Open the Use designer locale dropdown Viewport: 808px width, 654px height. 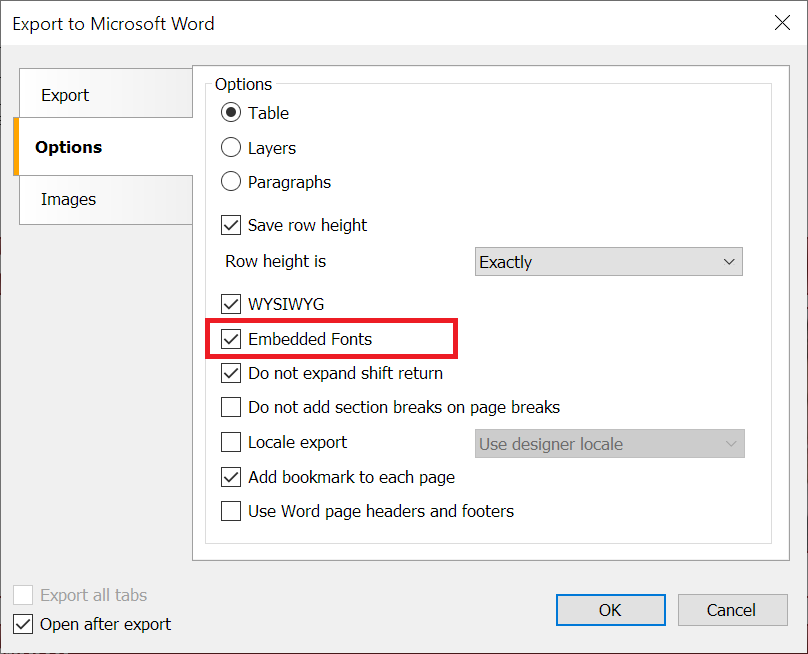pyautogui.click(x=608, y=444)
